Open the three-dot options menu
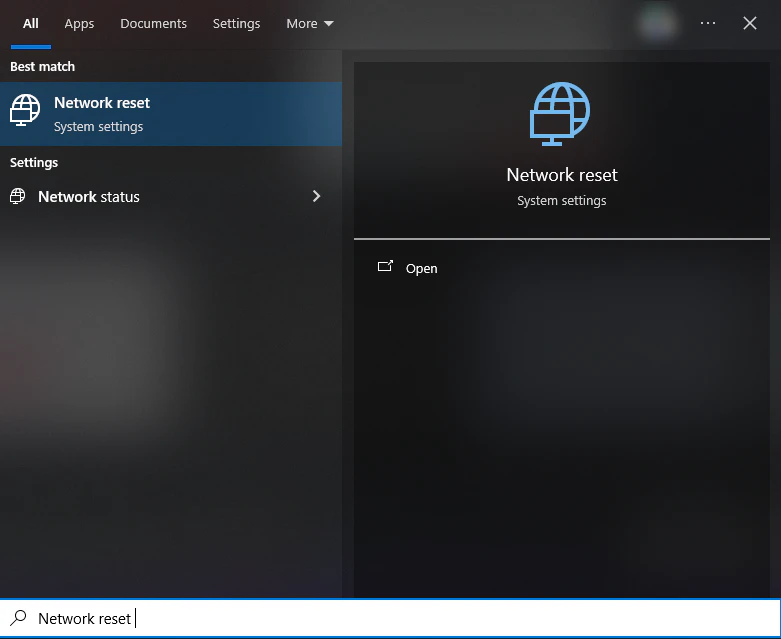This screenshot has width=781, height=639. (708, 23)
